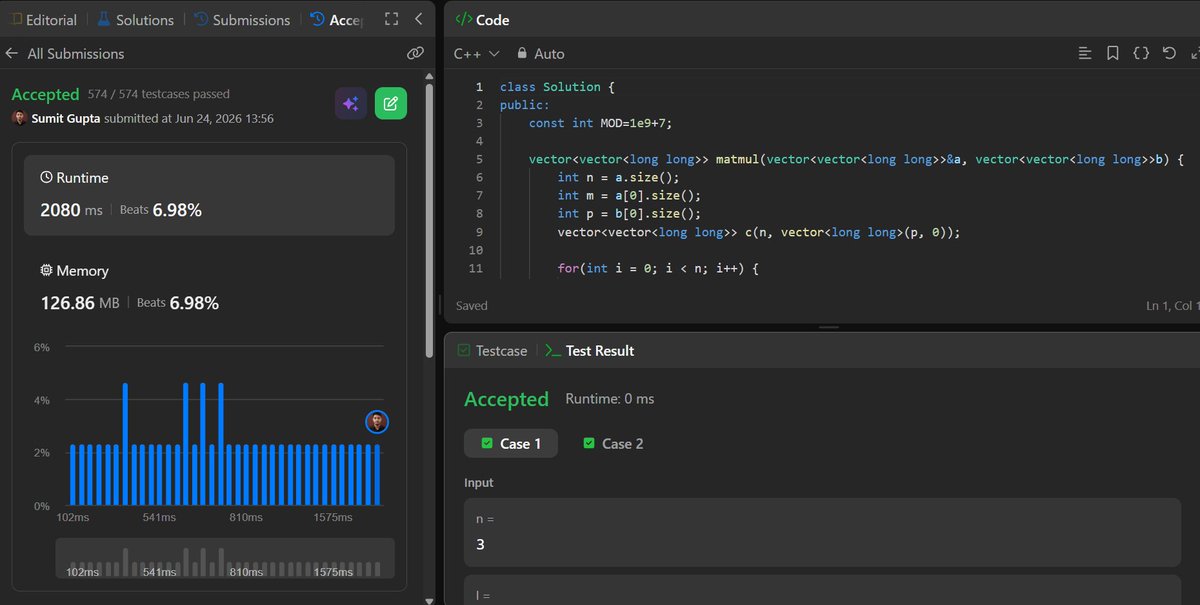Switch to the Solutions tab
Screen dimensions: 1200x605
135,19
